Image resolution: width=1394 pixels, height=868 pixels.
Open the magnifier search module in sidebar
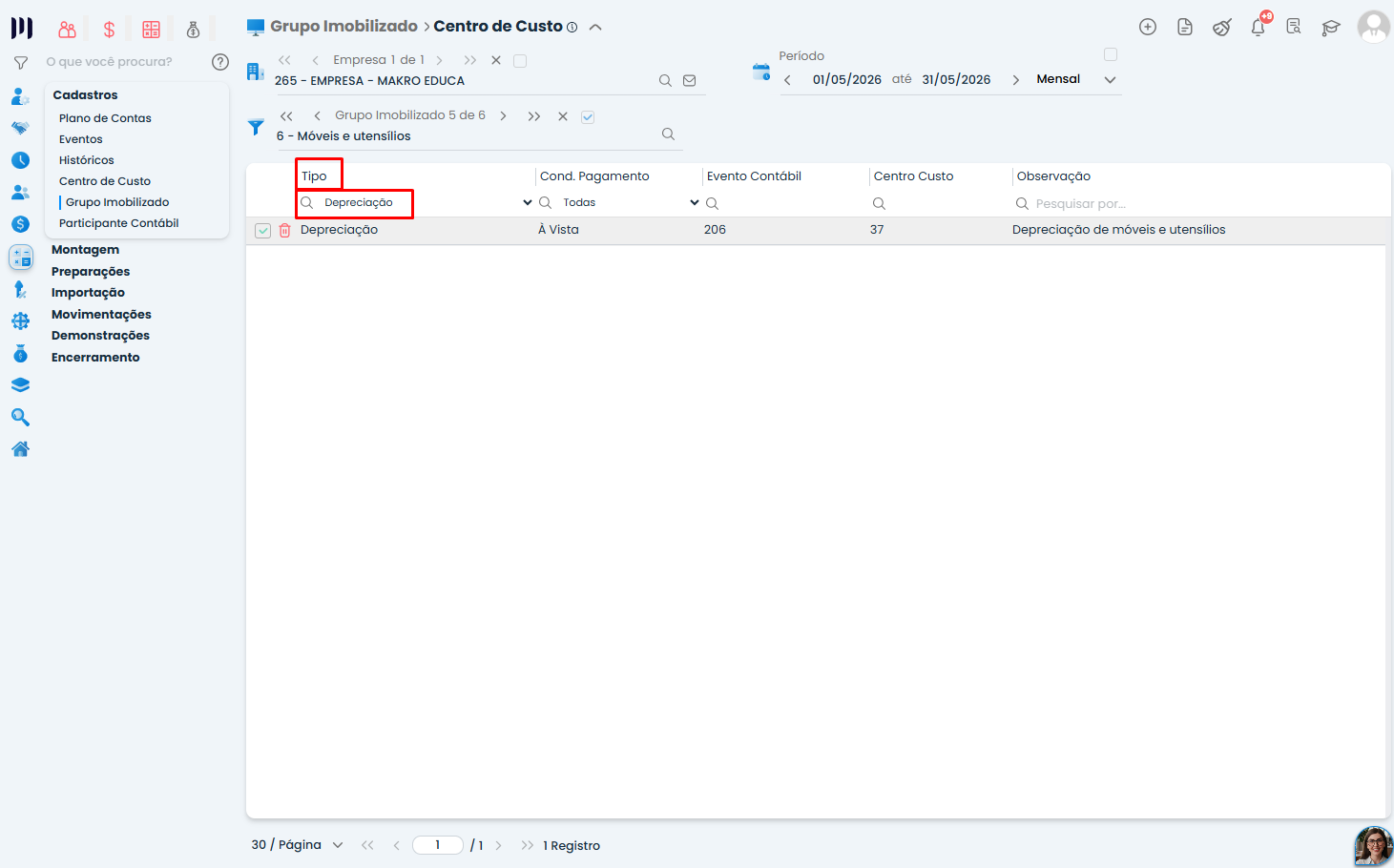[20, 418]
